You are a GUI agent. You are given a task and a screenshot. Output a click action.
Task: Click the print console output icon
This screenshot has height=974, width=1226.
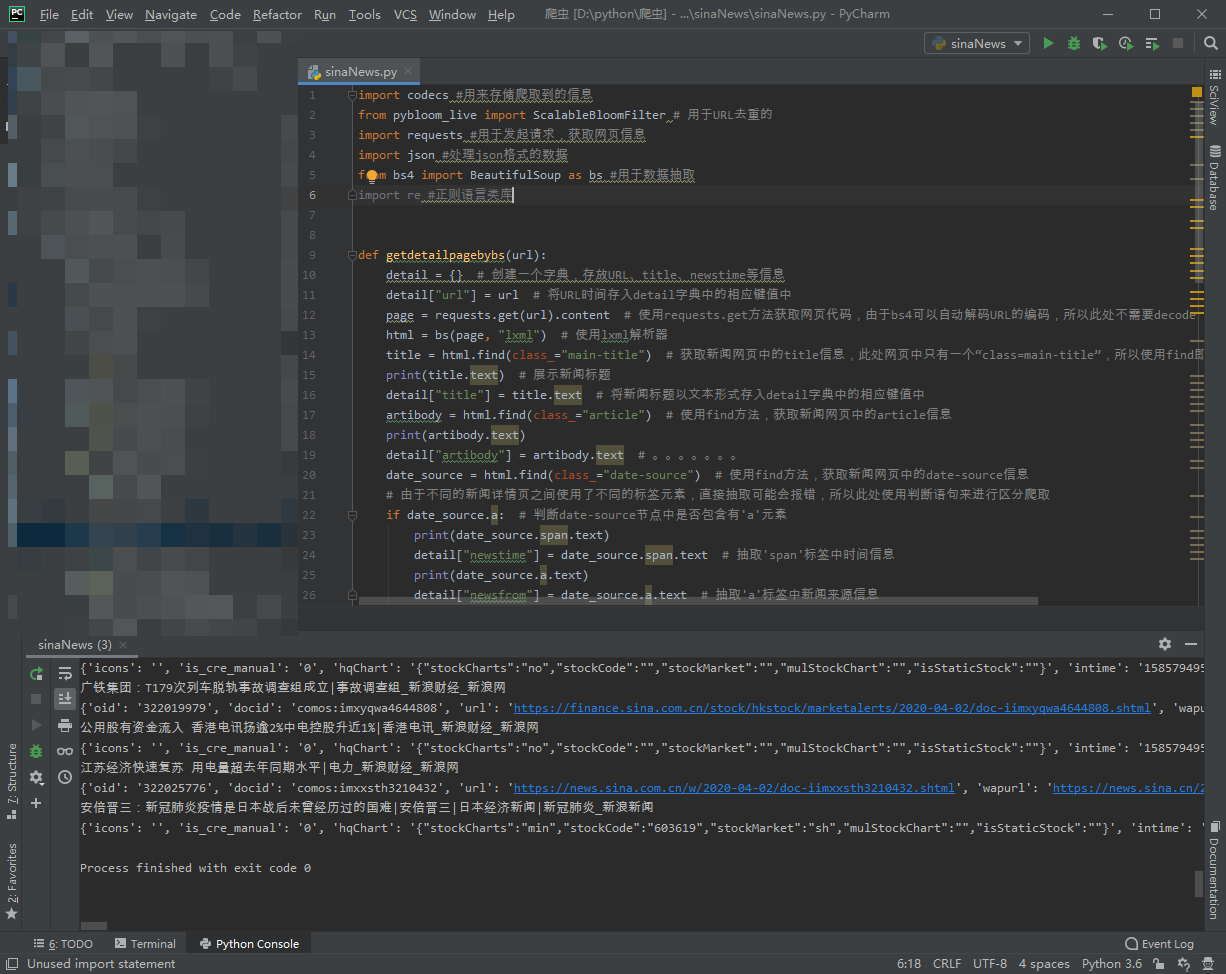(x=65, y=725)
